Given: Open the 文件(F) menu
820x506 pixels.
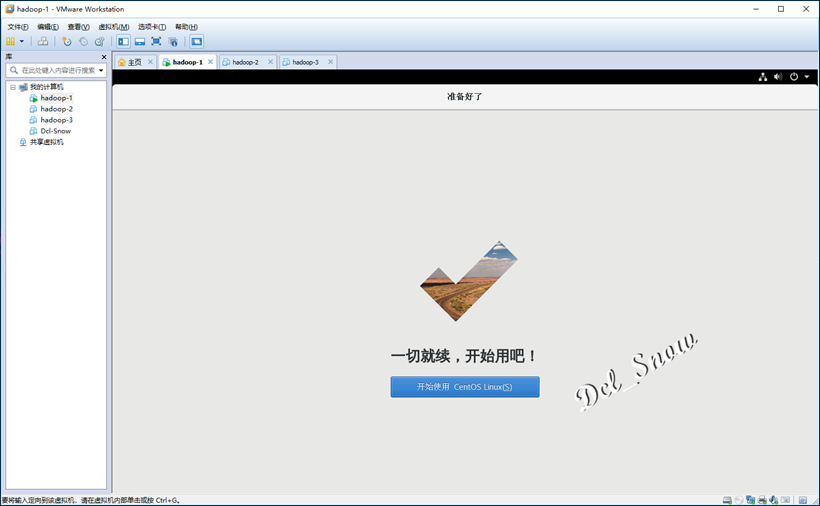Looking at the screenshot, I should click(18, 27).
